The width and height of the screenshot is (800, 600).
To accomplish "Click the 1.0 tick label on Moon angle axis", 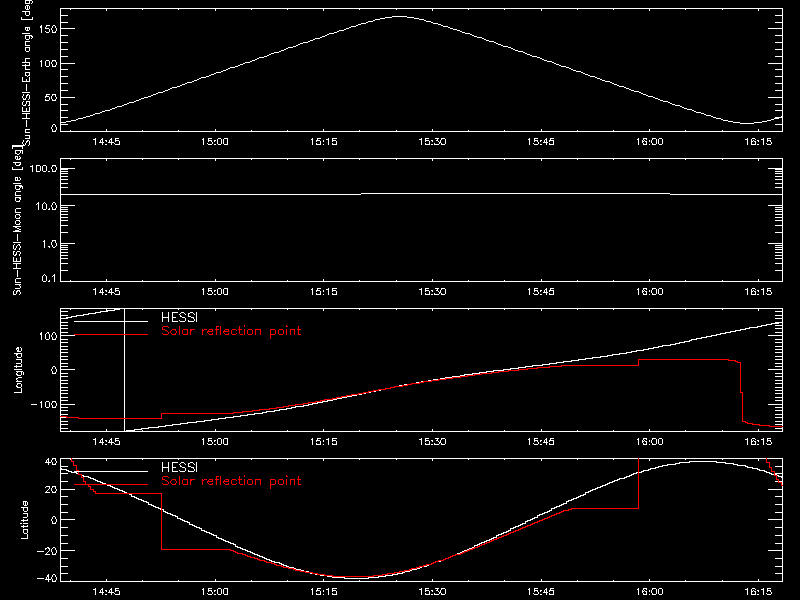I will (49, 244).
